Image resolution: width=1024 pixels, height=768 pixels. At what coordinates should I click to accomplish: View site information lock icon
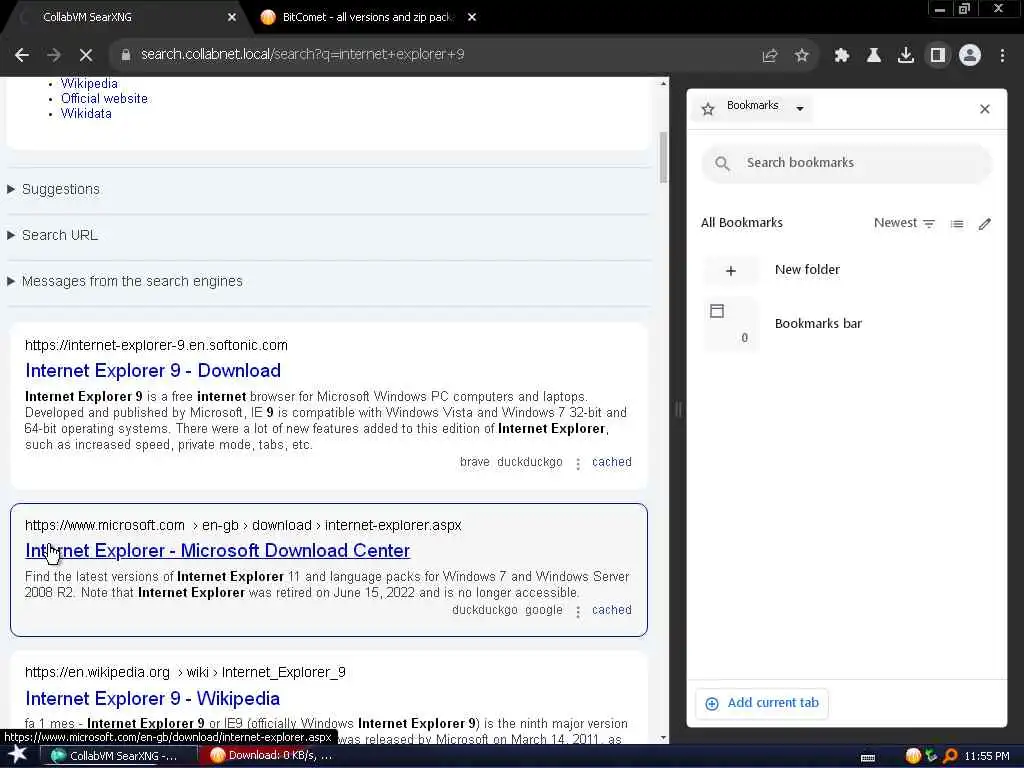pos(126,55)
